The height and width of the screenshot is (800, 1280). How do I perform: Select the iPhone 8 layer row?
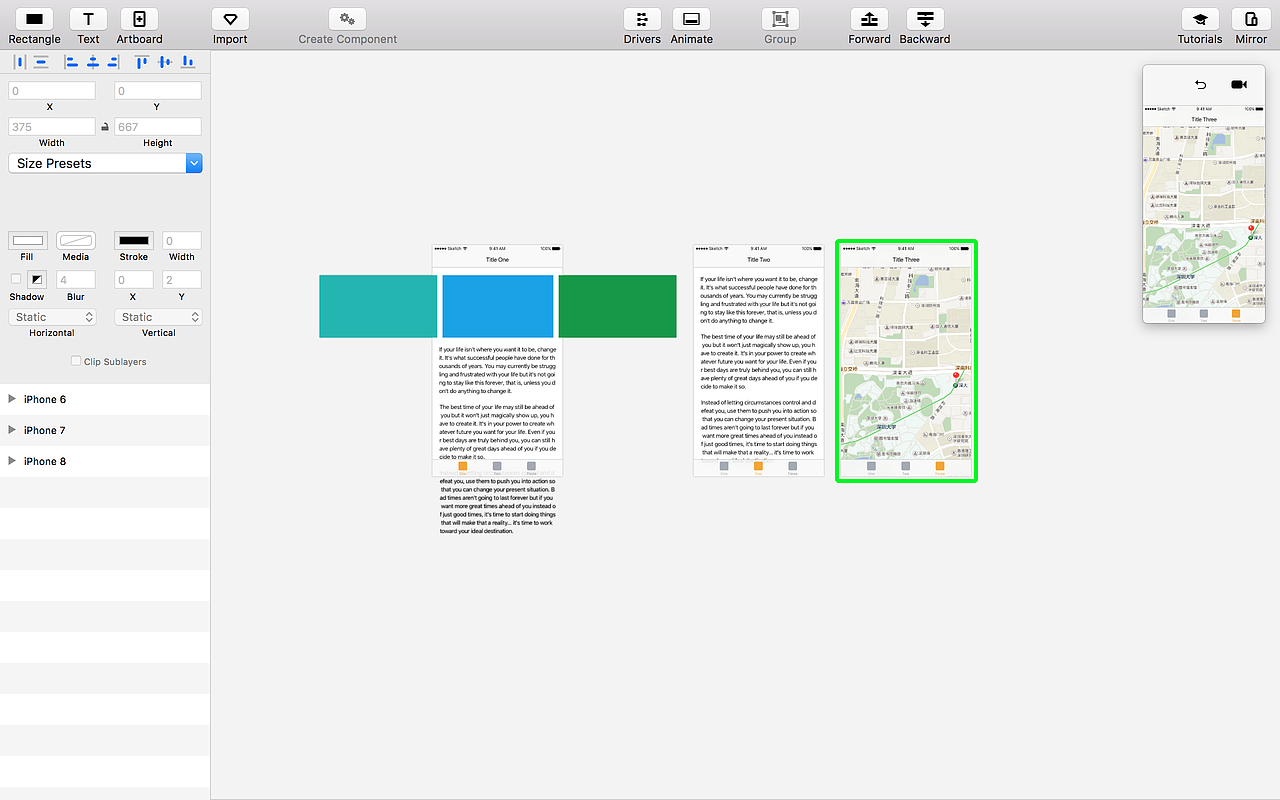(105, 461)
